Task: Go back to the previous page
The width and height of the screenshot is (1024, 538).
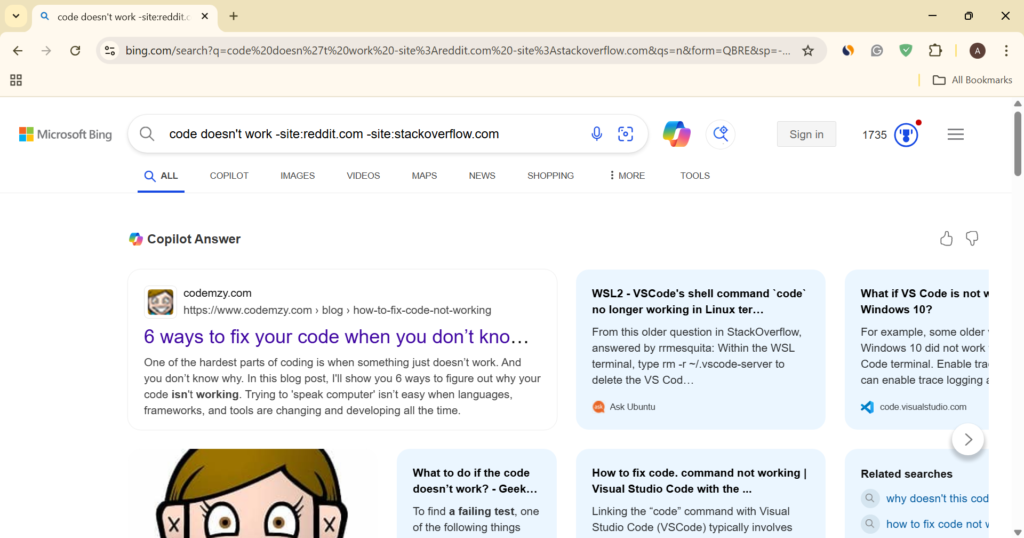Action: [x=18, y=50]
